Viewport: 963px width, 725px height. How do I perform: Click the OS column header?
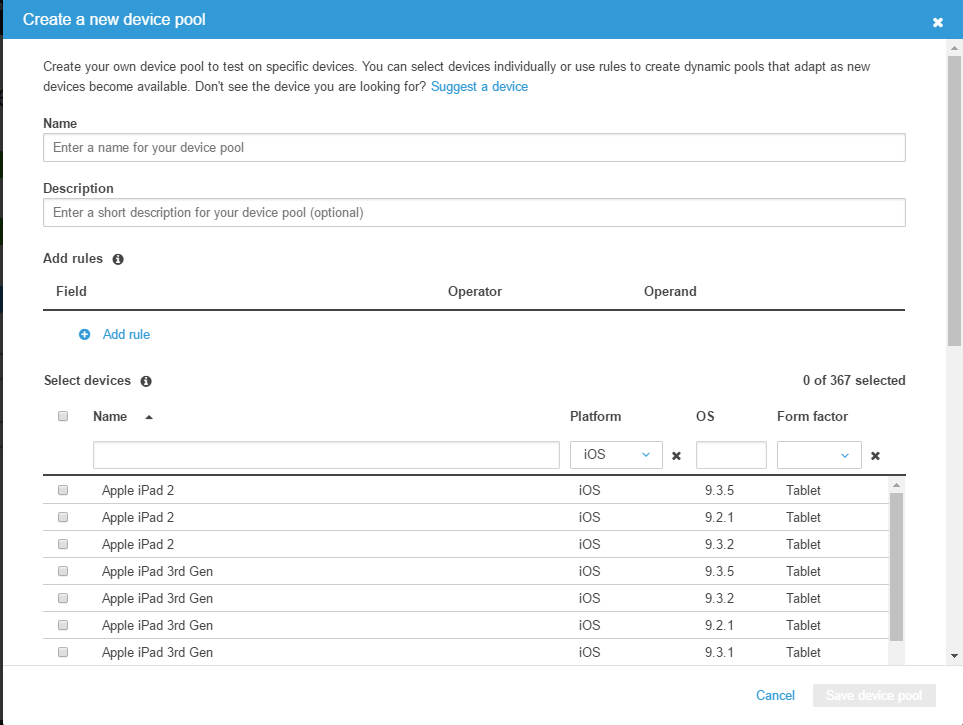click(705, 417)
